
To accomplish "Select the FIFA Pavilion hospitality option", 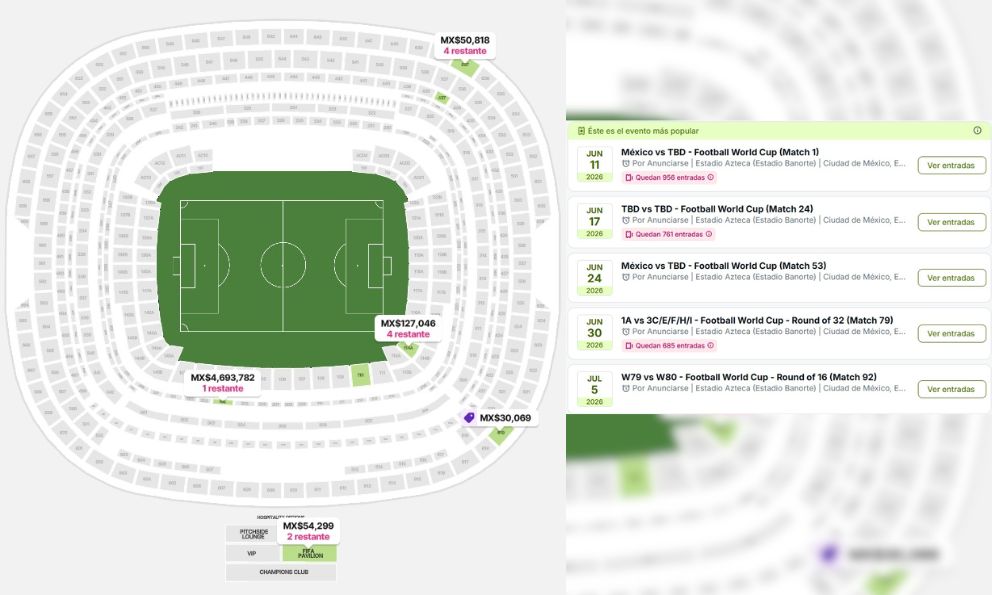I will click(x=309, y=553).
